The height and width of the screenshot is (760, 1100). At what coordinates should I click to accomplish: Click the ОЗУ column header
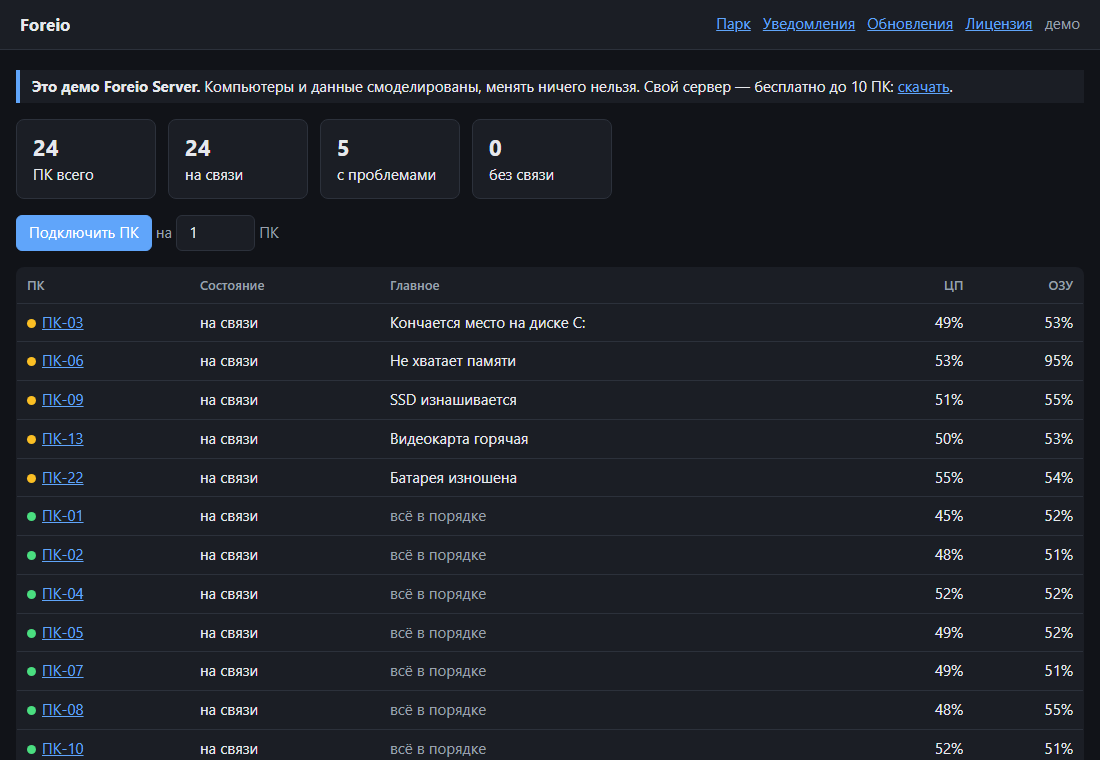pyautogui.click(x=1061, y=286)
